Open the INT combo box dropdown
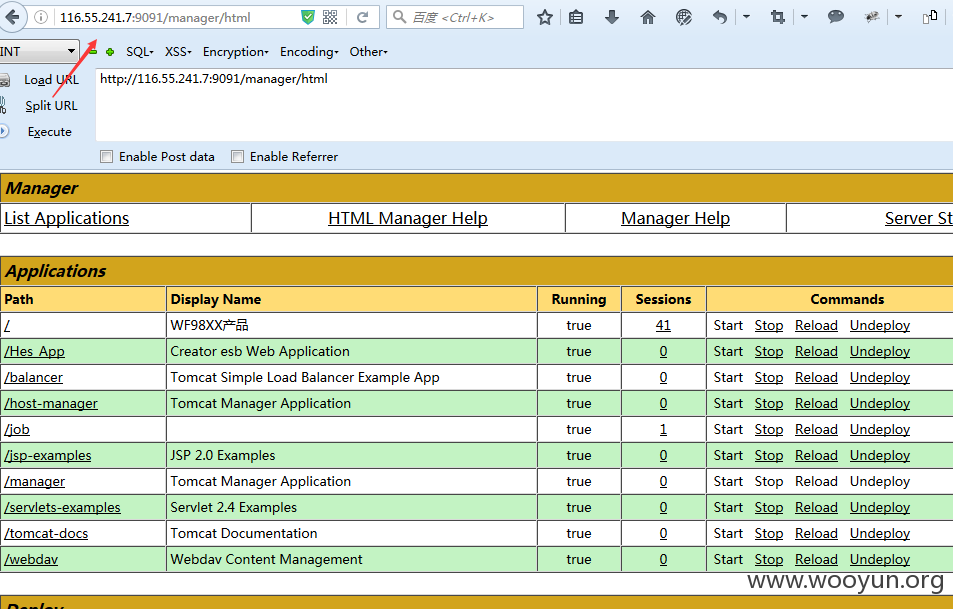The width and height of the screenshot is (953, 609). 39,52
